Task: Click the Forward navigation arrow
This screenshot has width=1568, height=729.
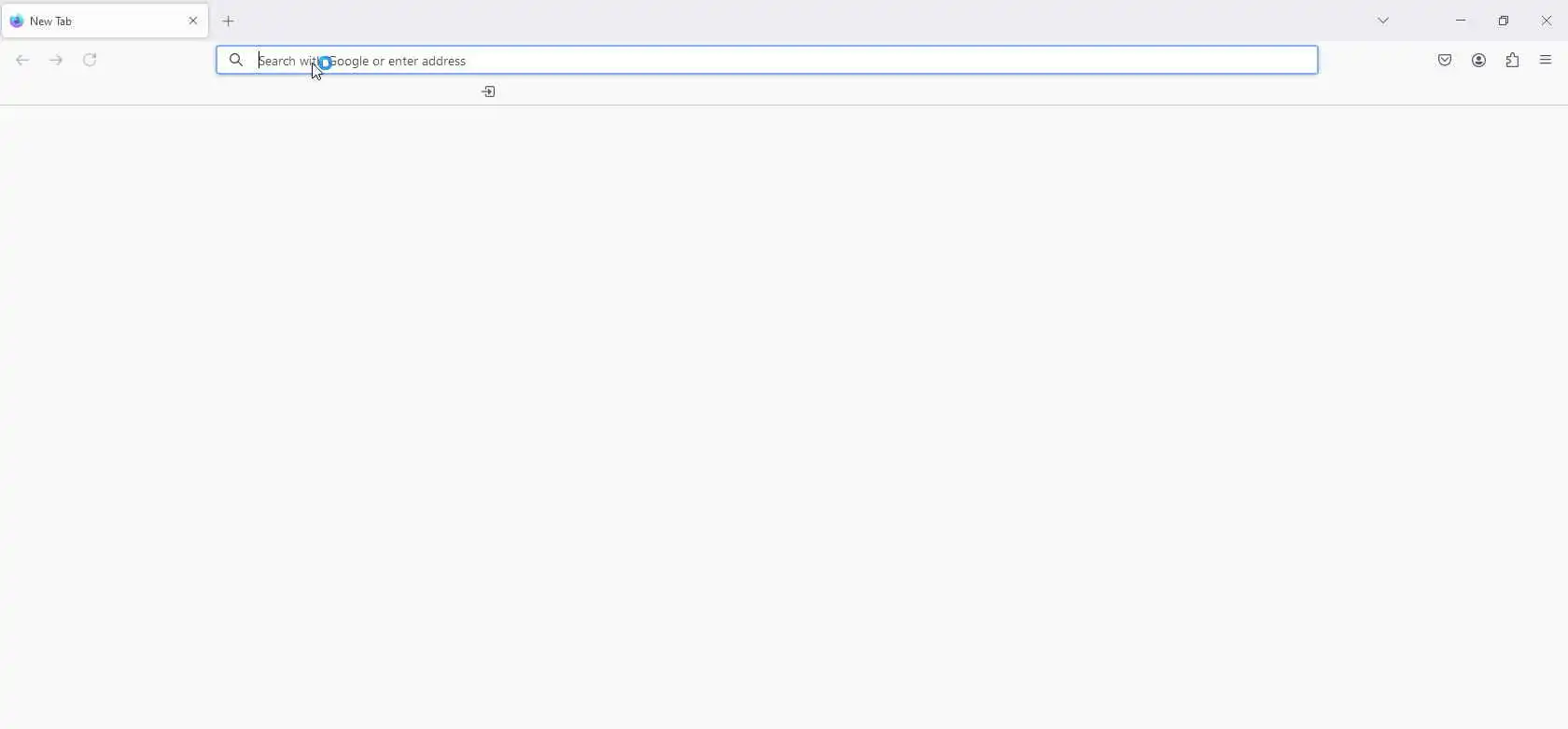Action: tap(56, 61)
